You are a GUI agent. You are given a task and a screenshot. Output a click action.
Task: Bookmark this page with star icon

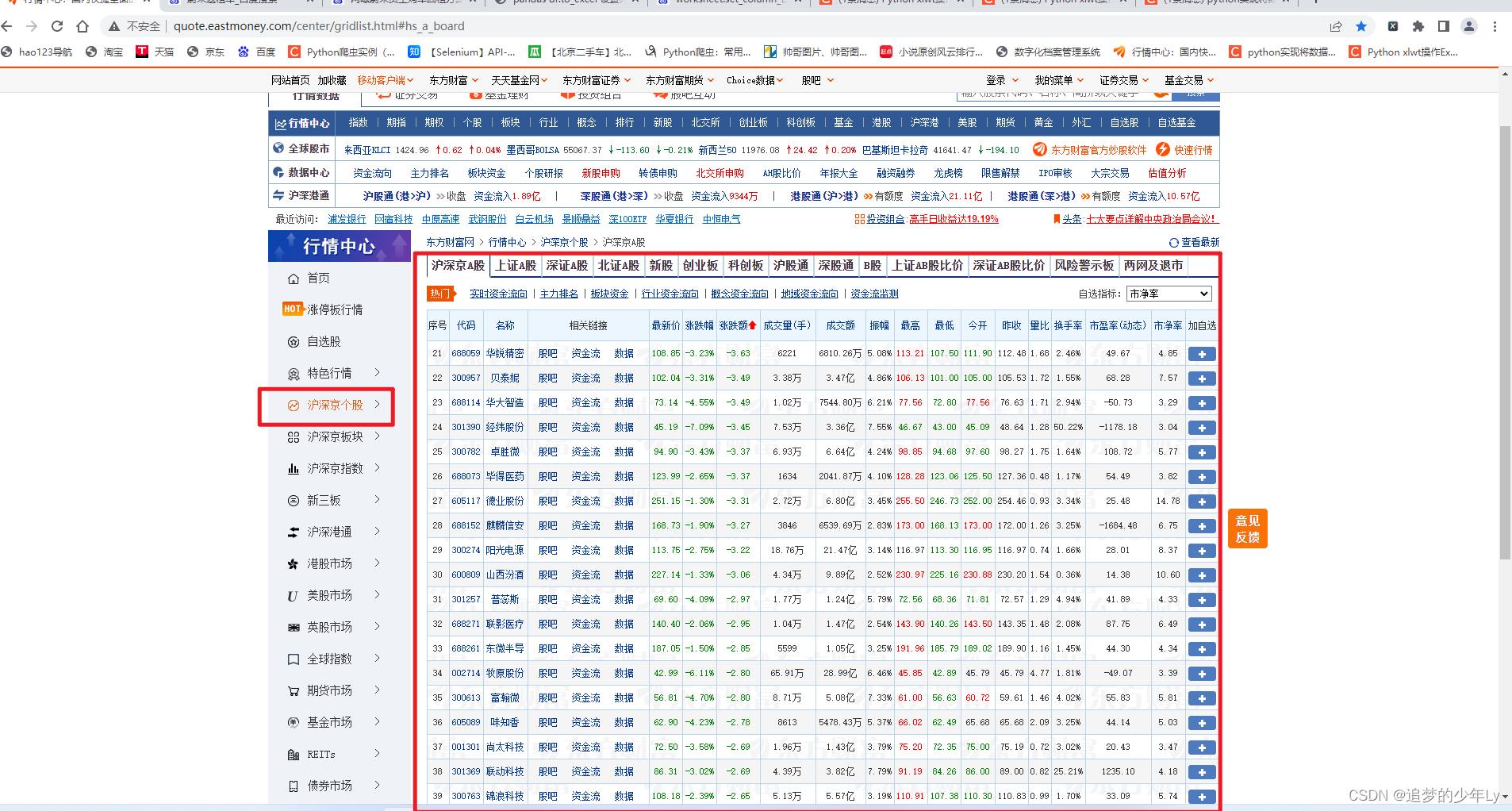click(1361, 26)
